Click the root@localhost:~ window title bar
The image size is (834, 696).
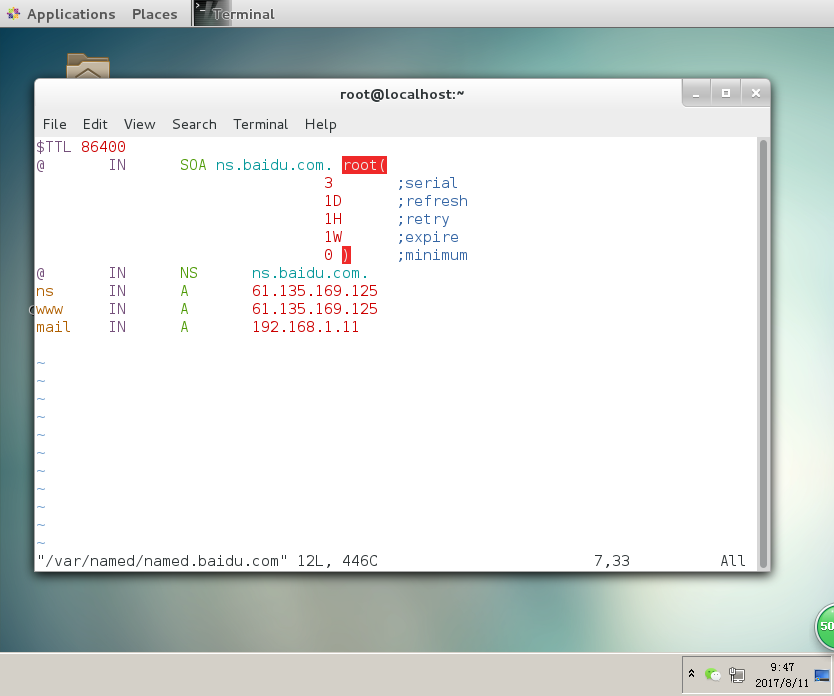pos(402,94)
